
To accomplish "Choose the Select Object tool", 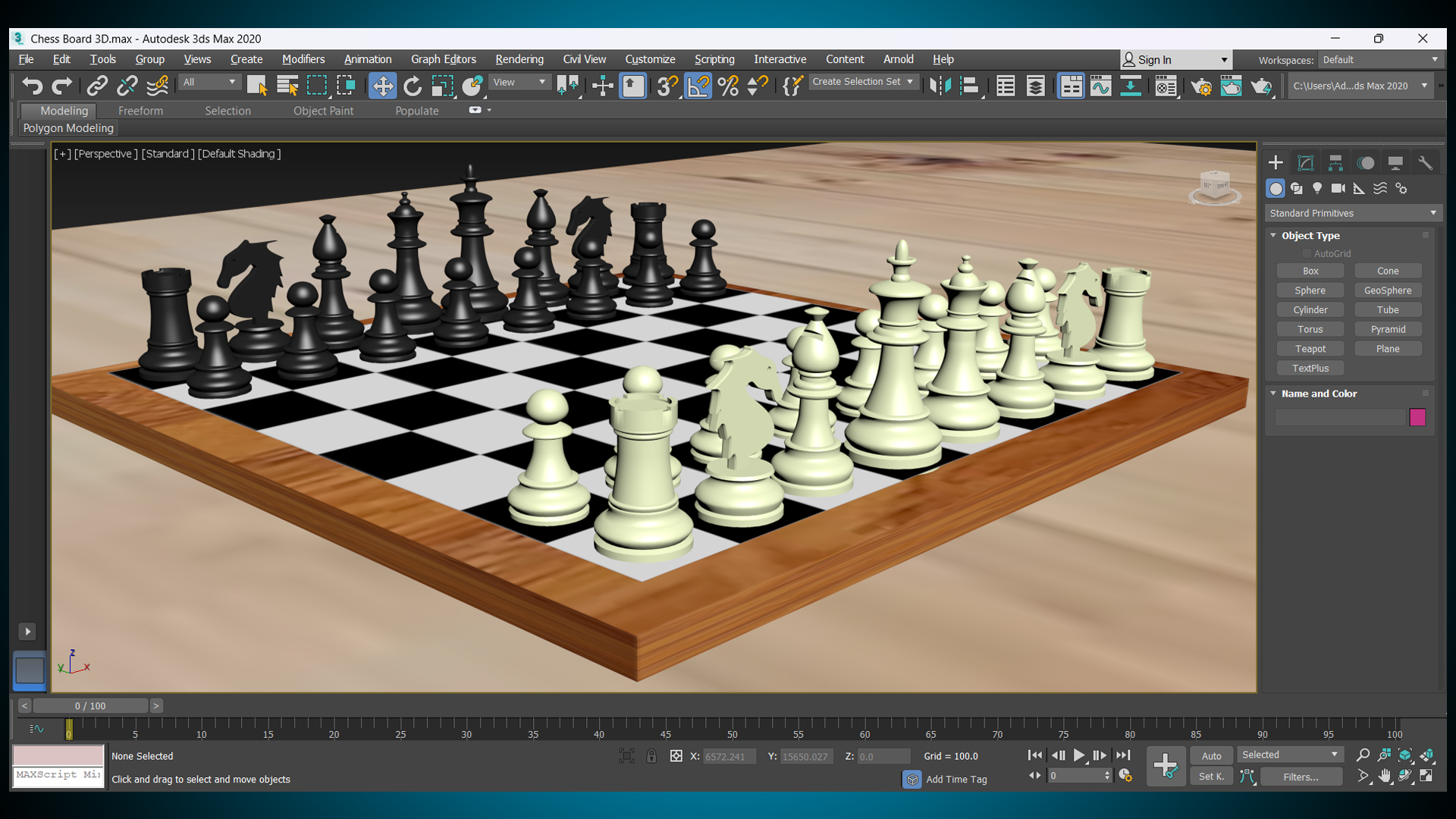I will (x=257, y=86).
